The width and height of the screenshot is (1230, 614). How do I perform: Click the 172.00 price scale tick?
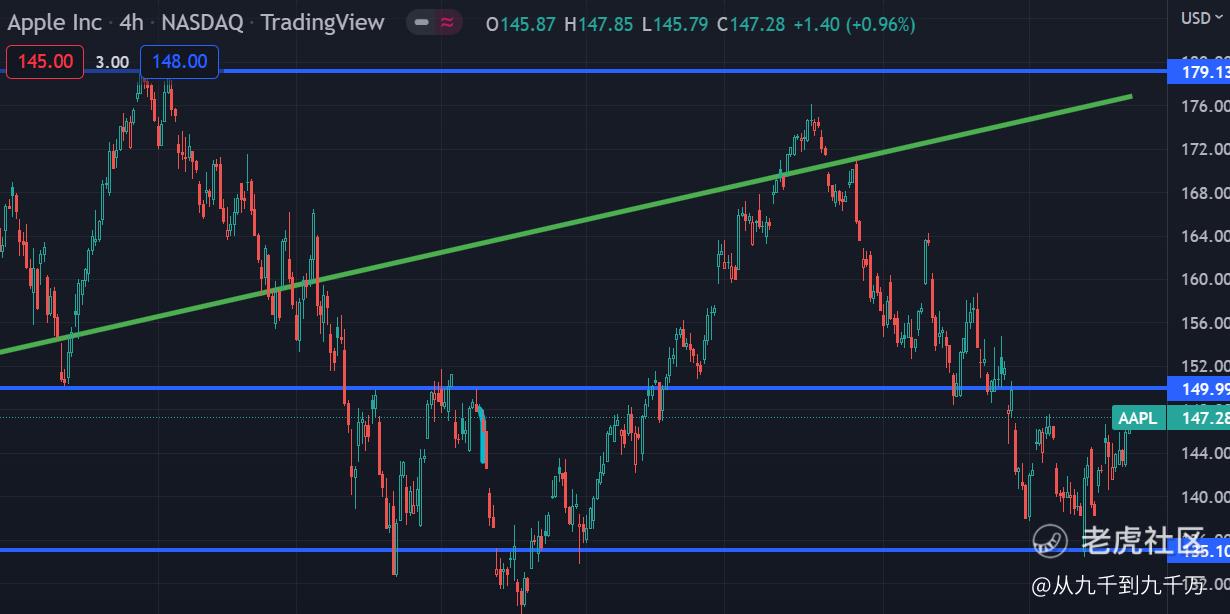pos(1205,149)
